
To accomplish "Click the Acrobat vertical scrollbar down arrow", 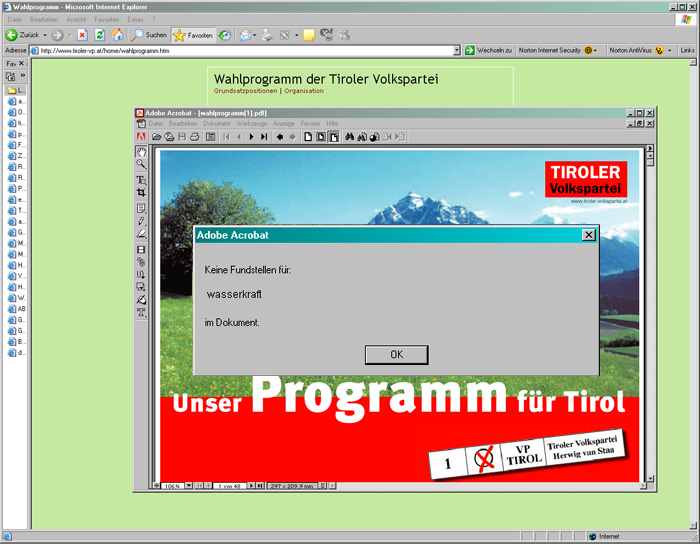I will (x=650, y=478).
